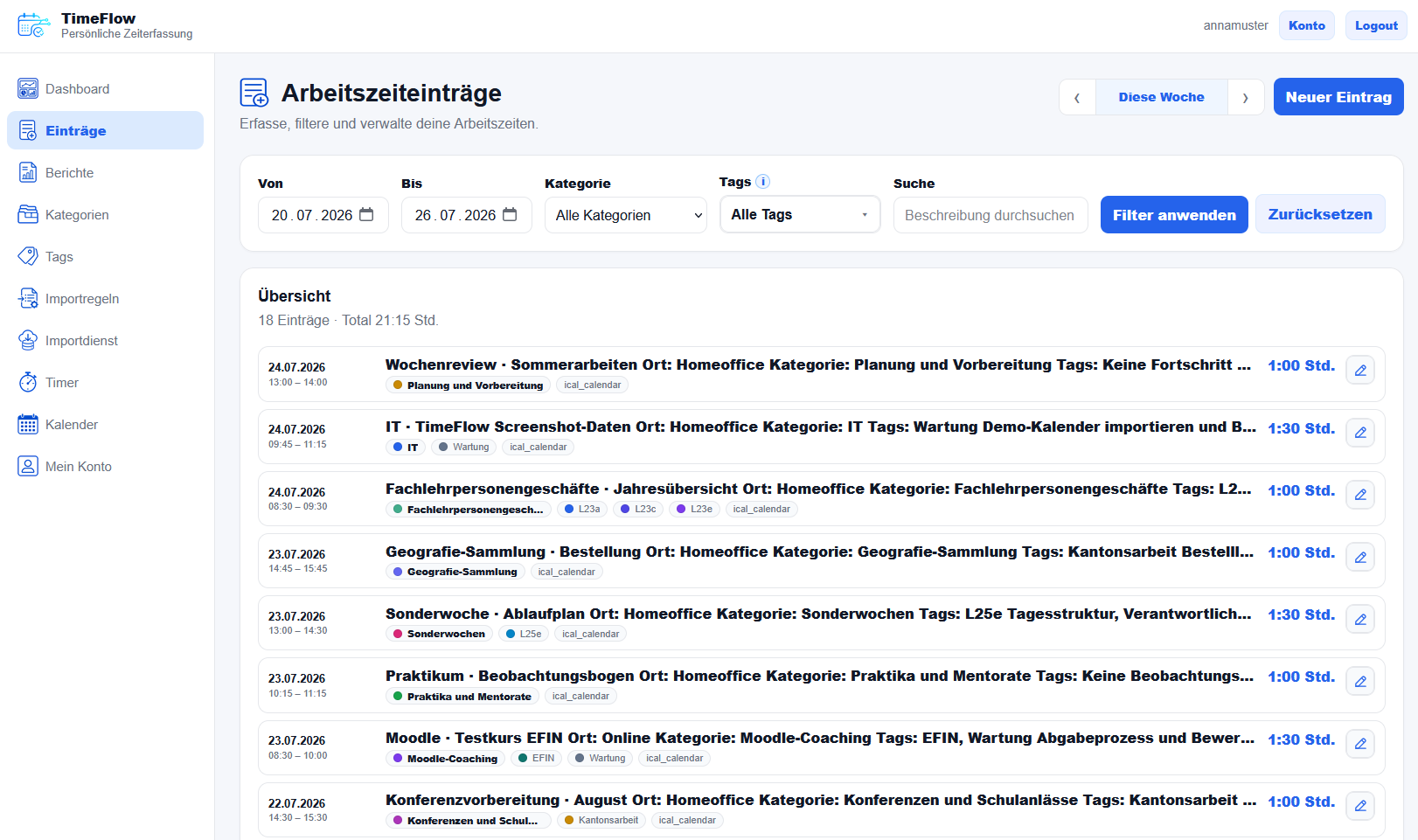Click the L25e tag chip

click(524, 634)
